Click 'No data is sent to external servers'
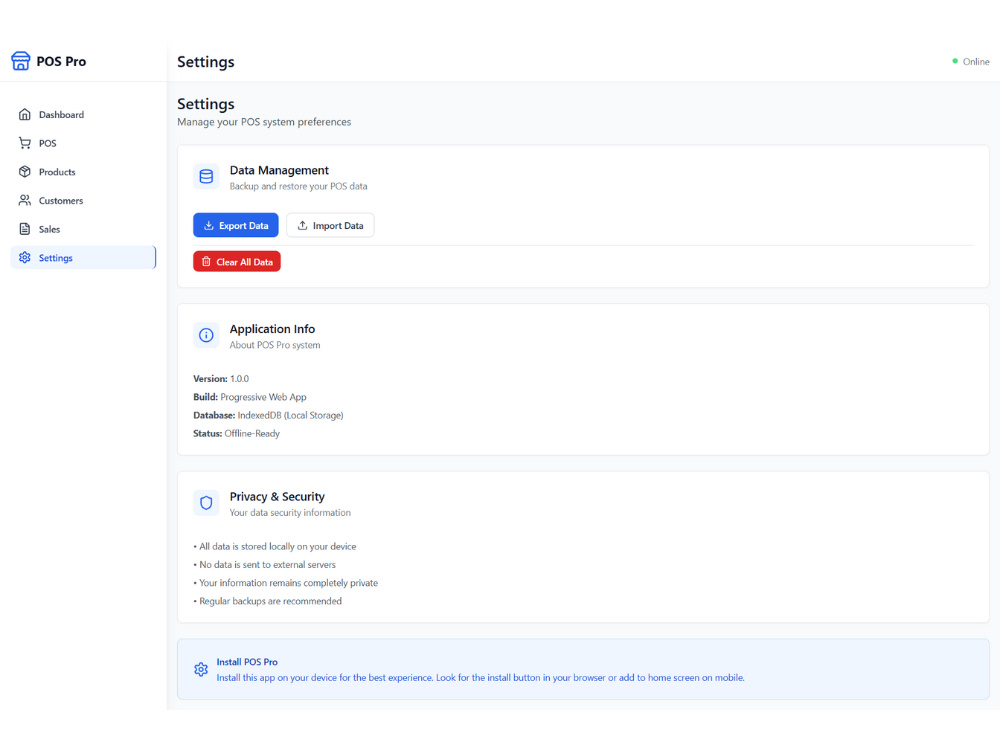The height and width of the screenshot is (750, 1000). pyautogui.click(x=267, y=564)
